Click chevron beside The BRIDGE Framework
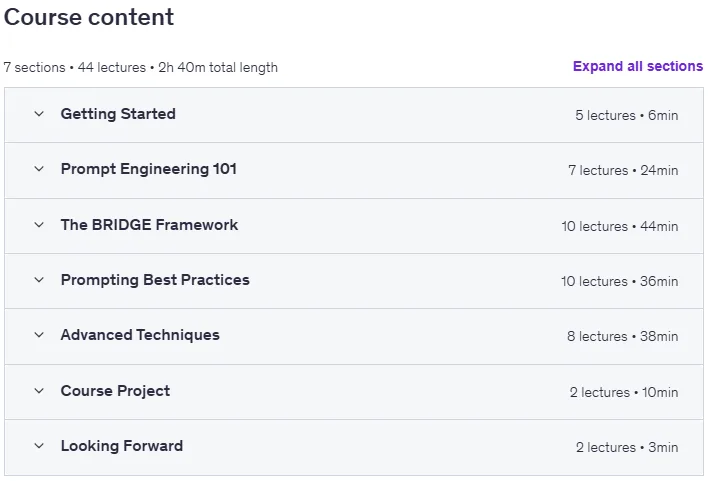This screenshot has width=708, height=481. (39, 224)
